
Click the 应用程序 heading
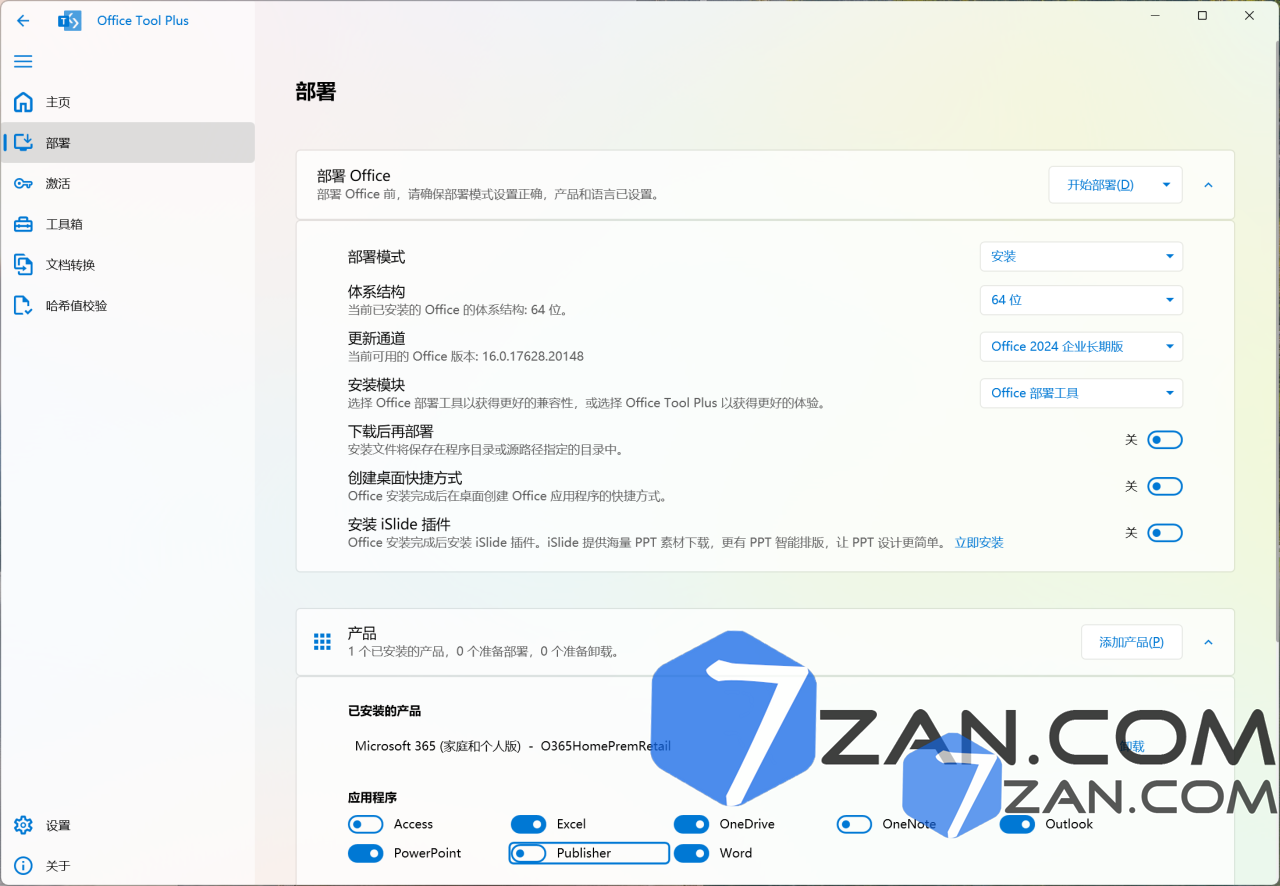(372, 798)
